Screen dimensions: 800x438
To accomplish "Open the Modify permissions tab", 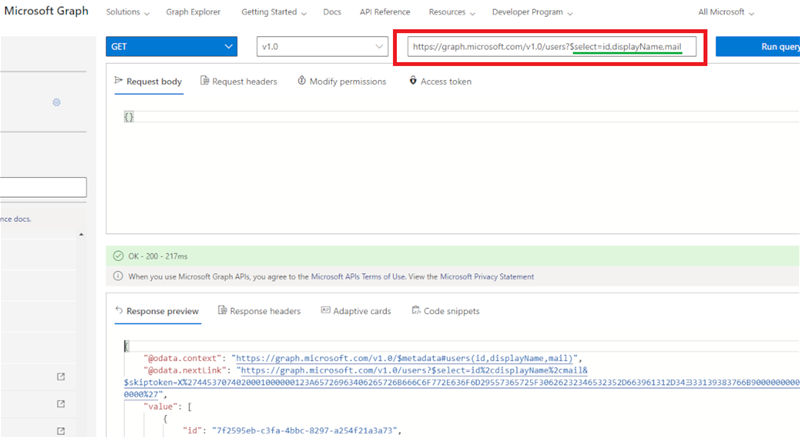I will point(341,81).
